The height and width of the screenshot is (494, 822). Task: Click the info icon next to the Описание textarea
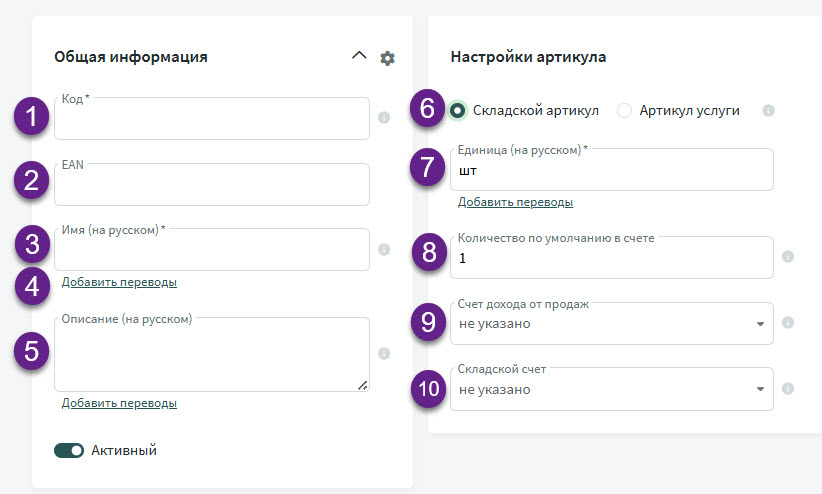pyautogui.click(x=384, y=353)
